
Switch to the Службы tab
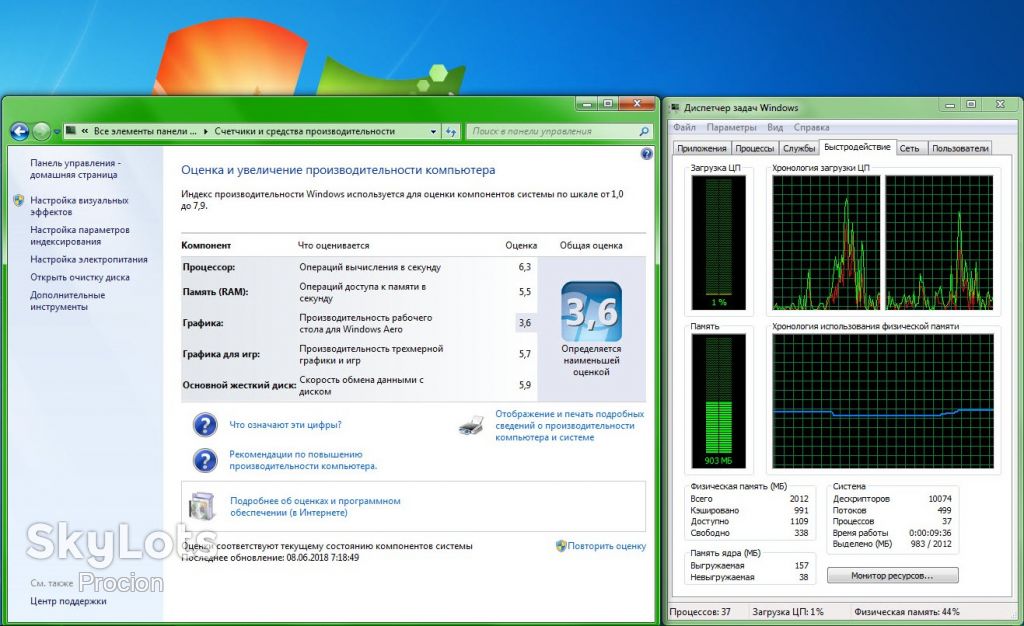(x=799, y=148)
